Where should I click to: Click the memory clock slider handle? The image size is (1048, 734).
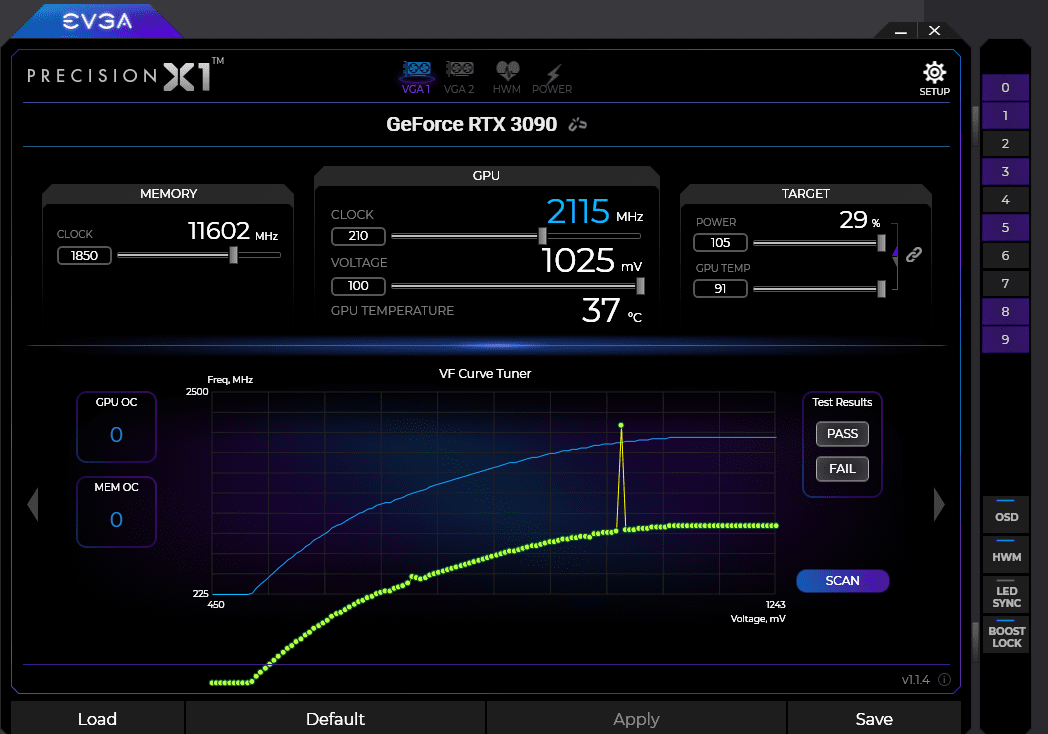coord(233,255)
